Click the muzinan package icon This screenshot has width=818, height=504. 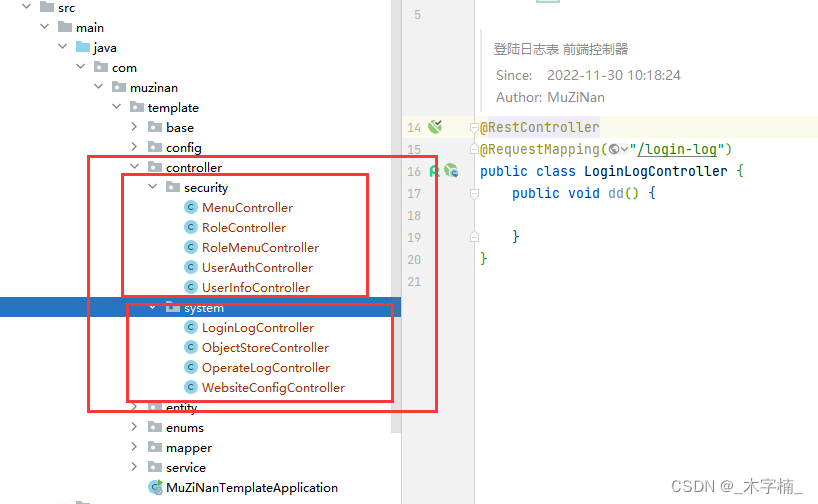point(119,87)
